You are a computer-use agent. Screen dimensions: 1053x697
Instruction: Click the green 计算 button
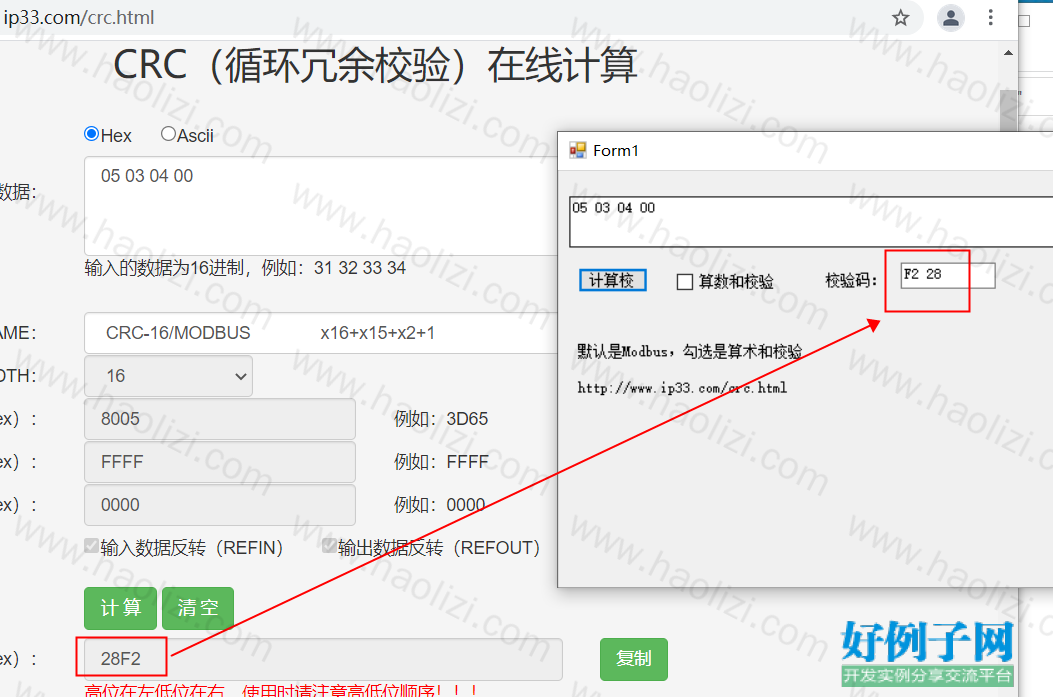click(121, 608)
